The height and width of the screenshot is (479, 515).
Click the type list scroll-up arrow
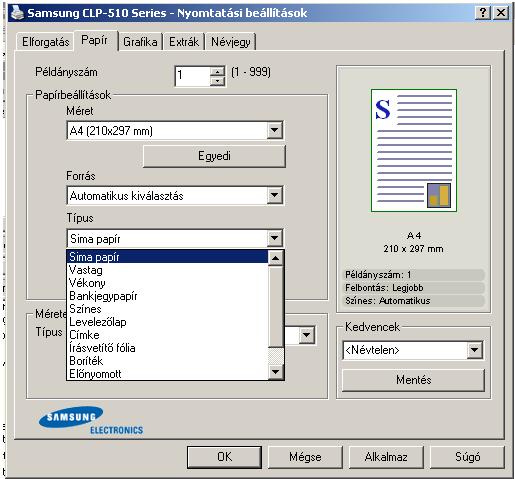[x=276, y=258]
